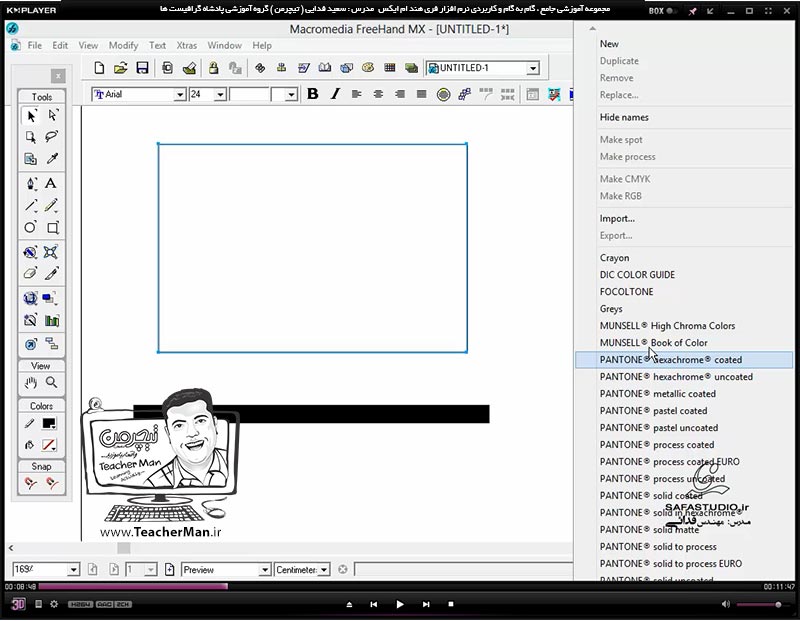Image resolution: width=800 pixels, height=621 pixels.
Task: Open the File menu
Action: (x=35, y=45)
